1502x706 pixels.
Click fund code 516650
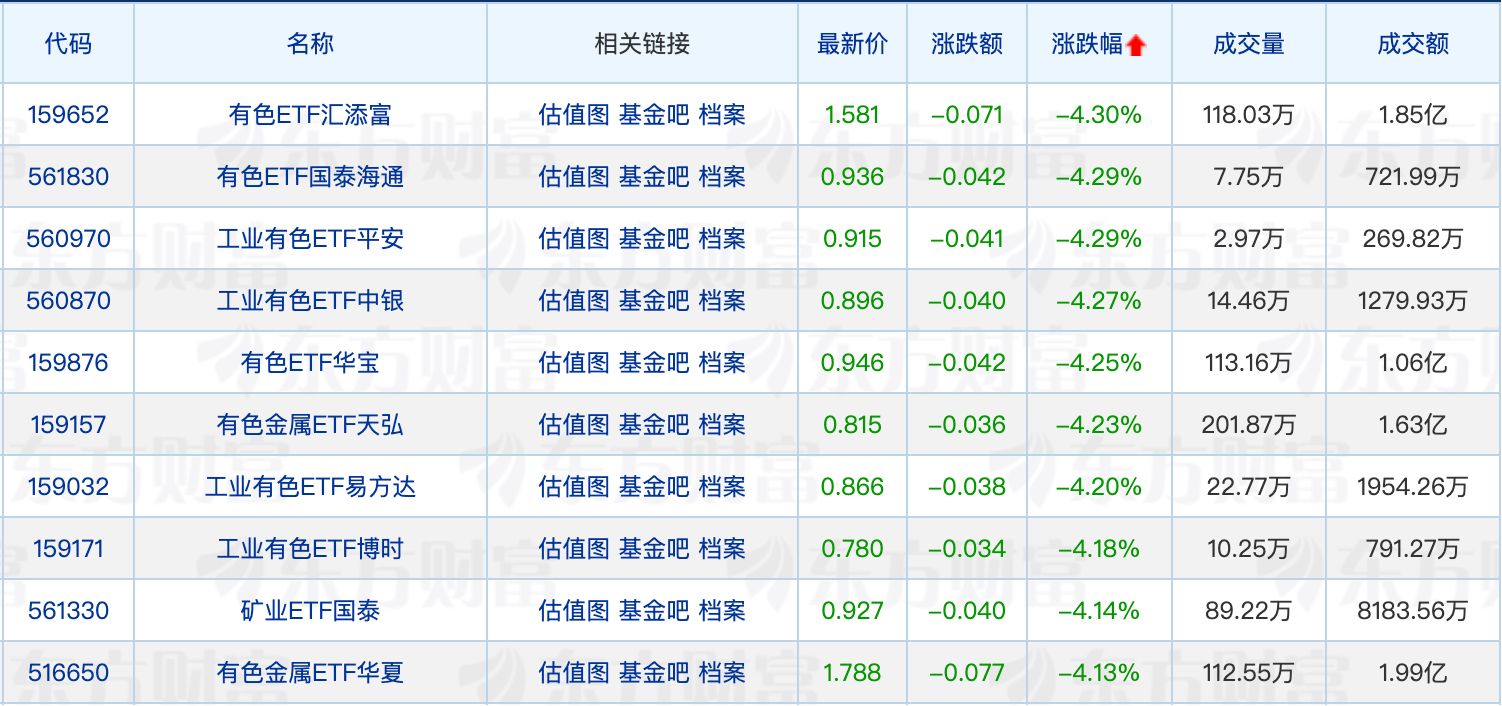click(x=69, y=673)
